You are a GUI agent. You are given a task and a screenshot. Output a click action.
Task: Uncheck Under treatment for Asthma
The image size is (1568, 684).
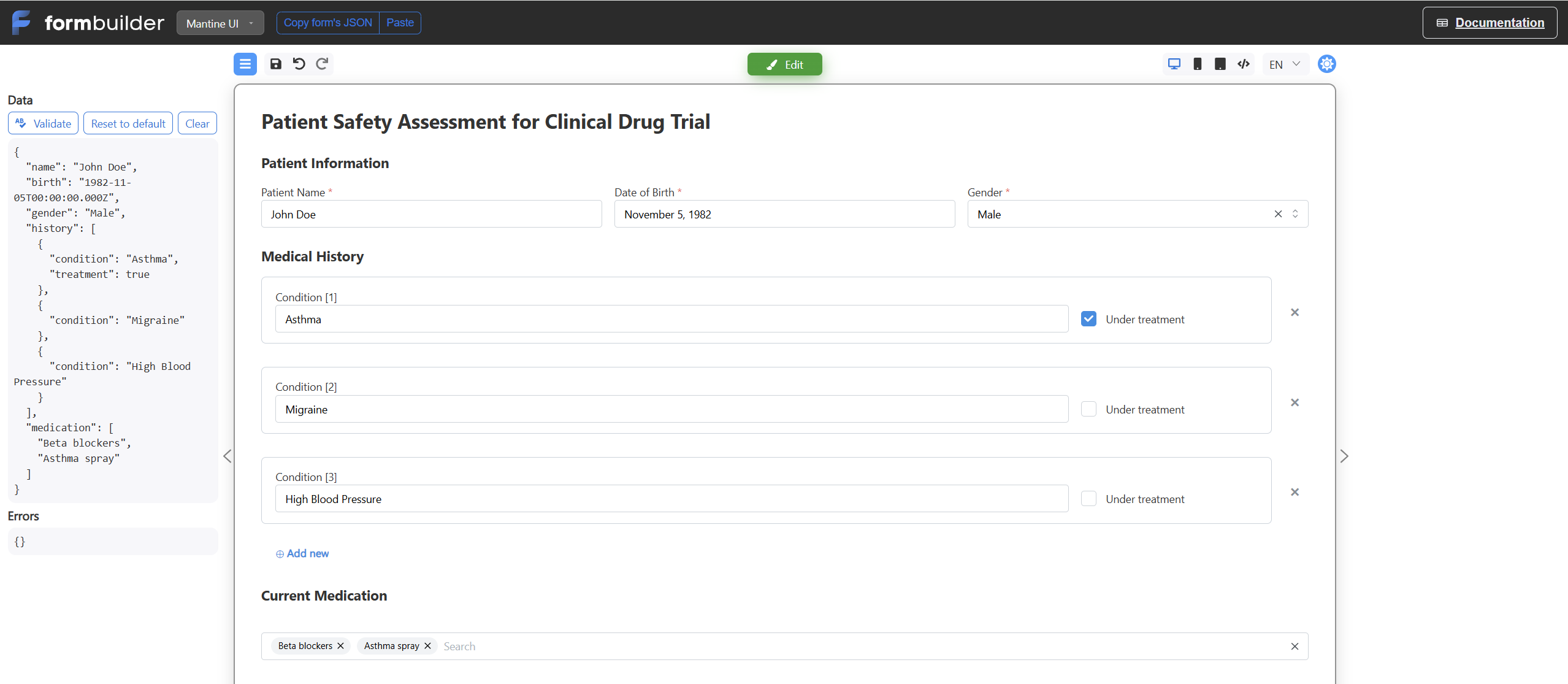coord(1088,319)
